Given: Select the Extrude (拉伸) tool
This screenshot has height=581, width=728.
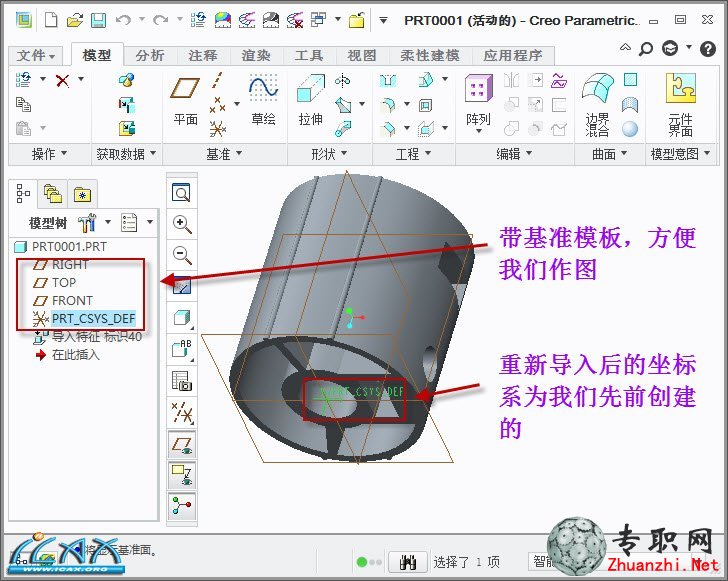Looking at the screenshot, I should pyautogui.click(x=310, y=102).
